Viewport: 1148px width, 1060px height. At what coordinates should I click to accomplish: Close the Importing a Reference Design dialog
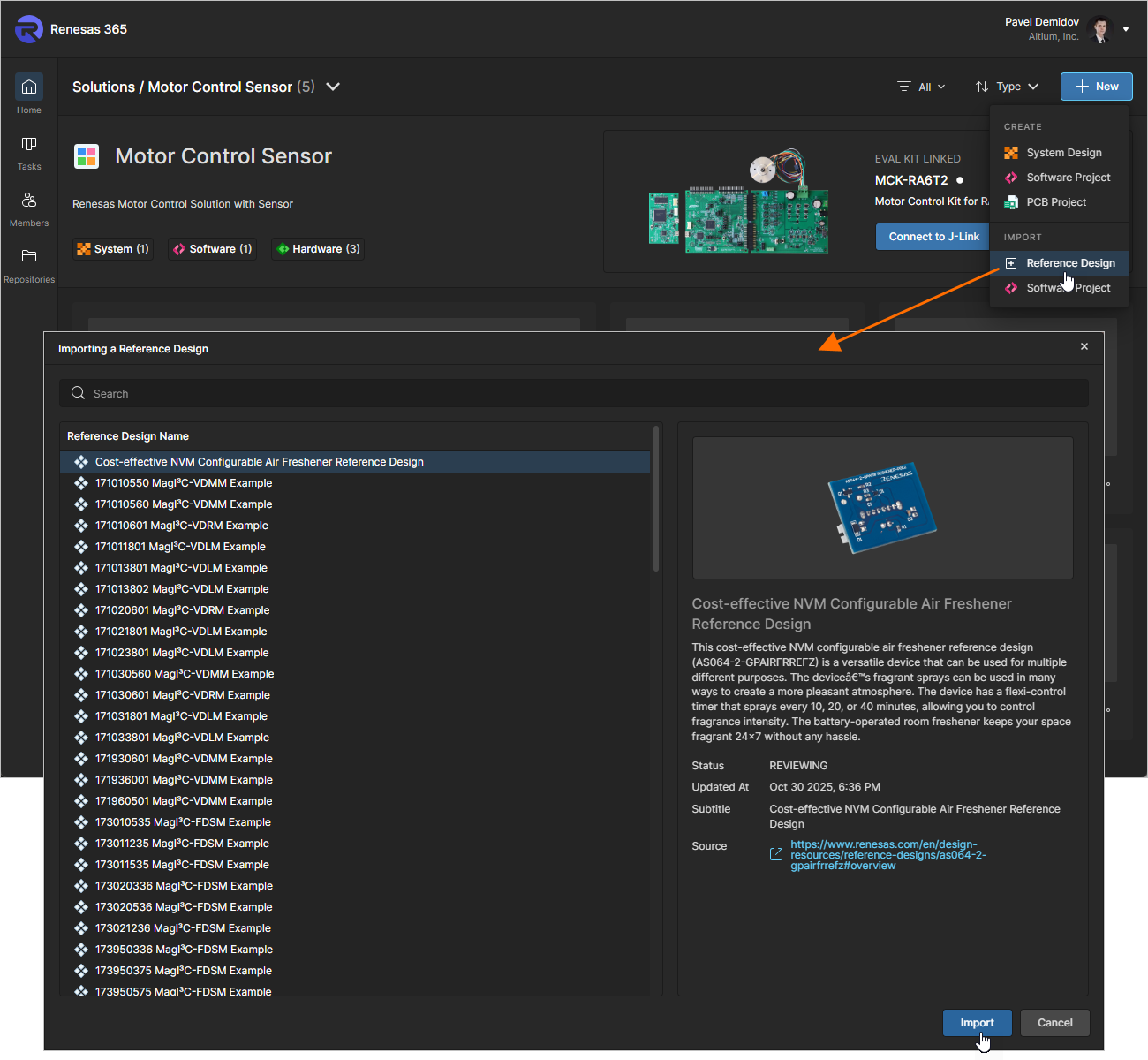click(1084, 346)
